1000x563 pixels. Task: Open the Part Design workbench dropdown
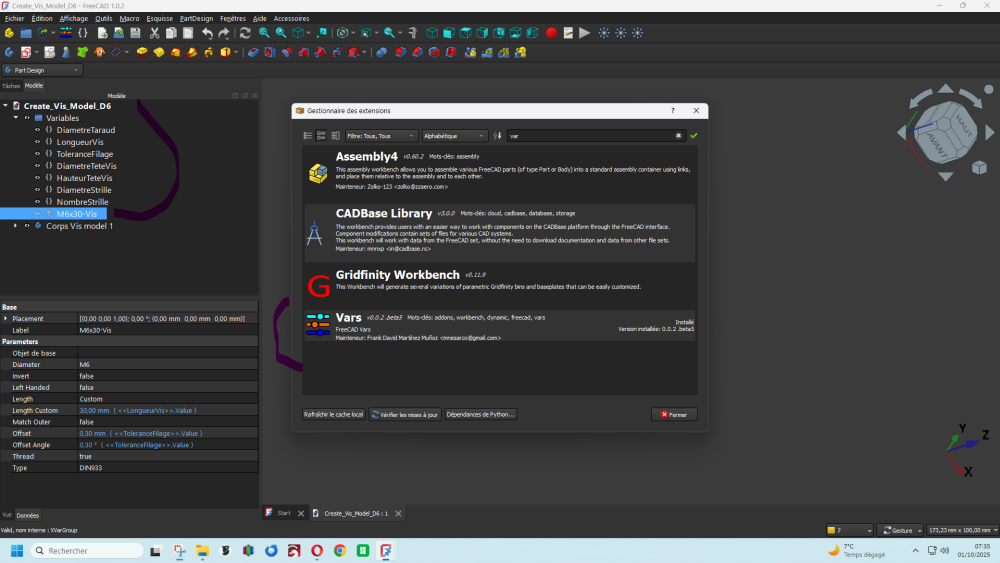42,70
